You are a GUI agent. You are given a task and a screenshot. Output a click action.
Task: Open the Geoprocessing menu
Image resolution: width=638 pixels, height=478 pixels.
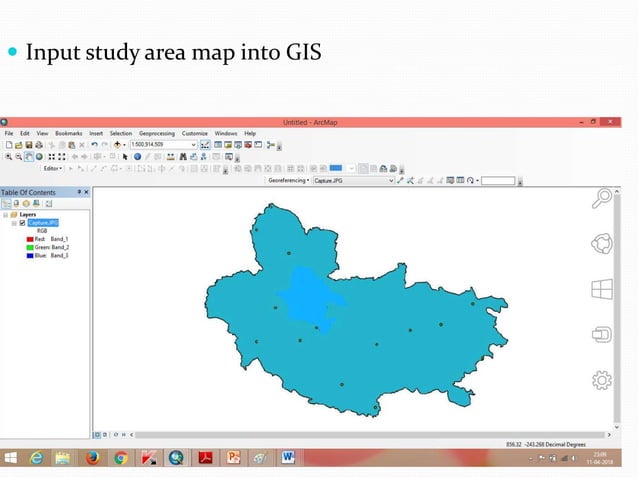[157, 133]
